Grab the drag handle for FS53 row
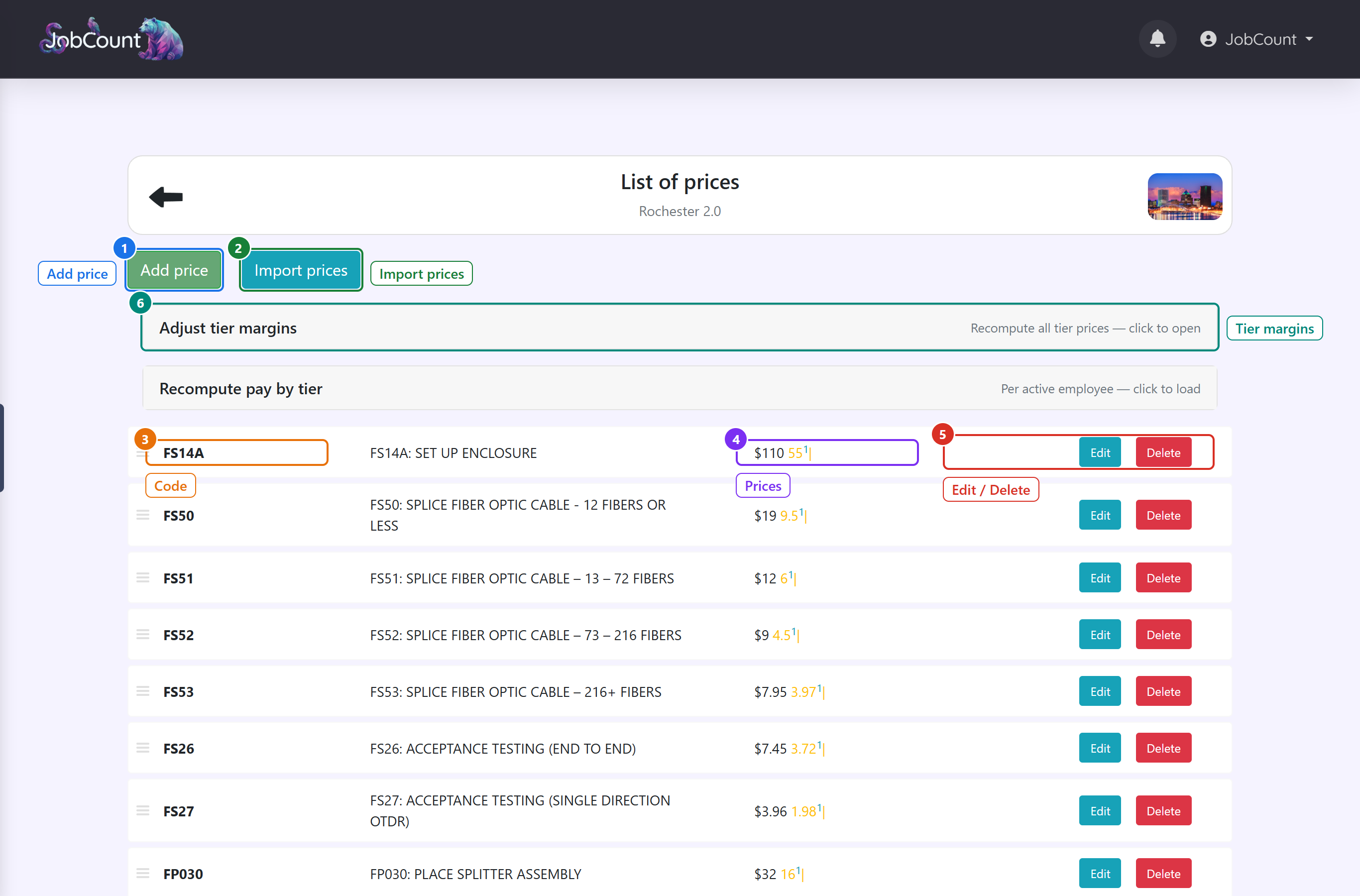1360x896 pixels. [143, 691]
